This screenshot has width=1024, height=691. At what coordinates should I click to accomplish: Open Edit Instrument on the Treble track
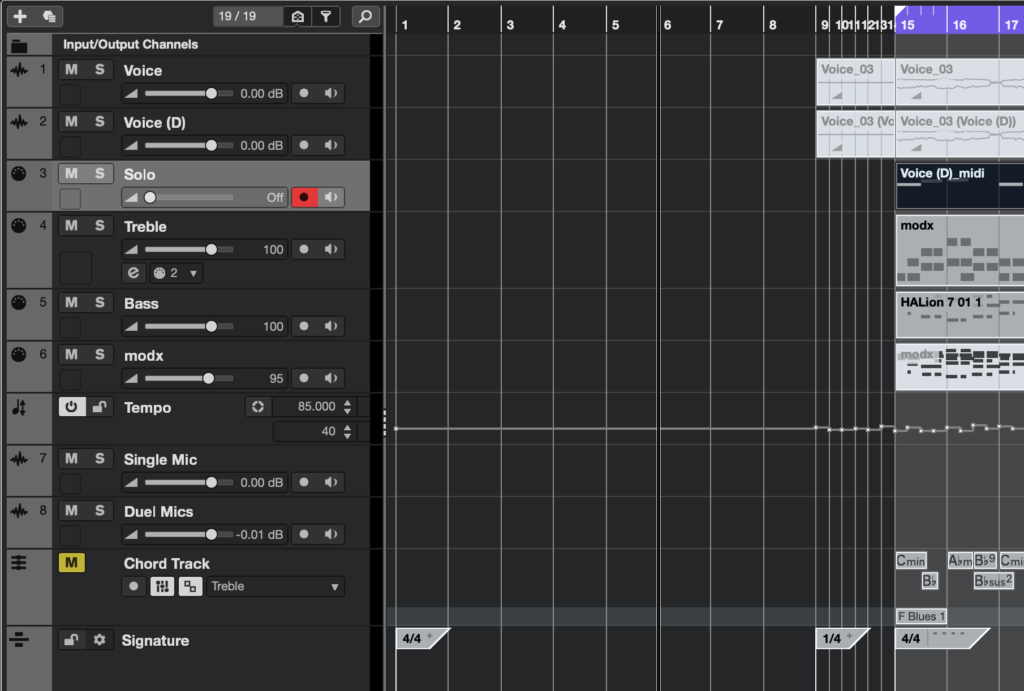134,273
